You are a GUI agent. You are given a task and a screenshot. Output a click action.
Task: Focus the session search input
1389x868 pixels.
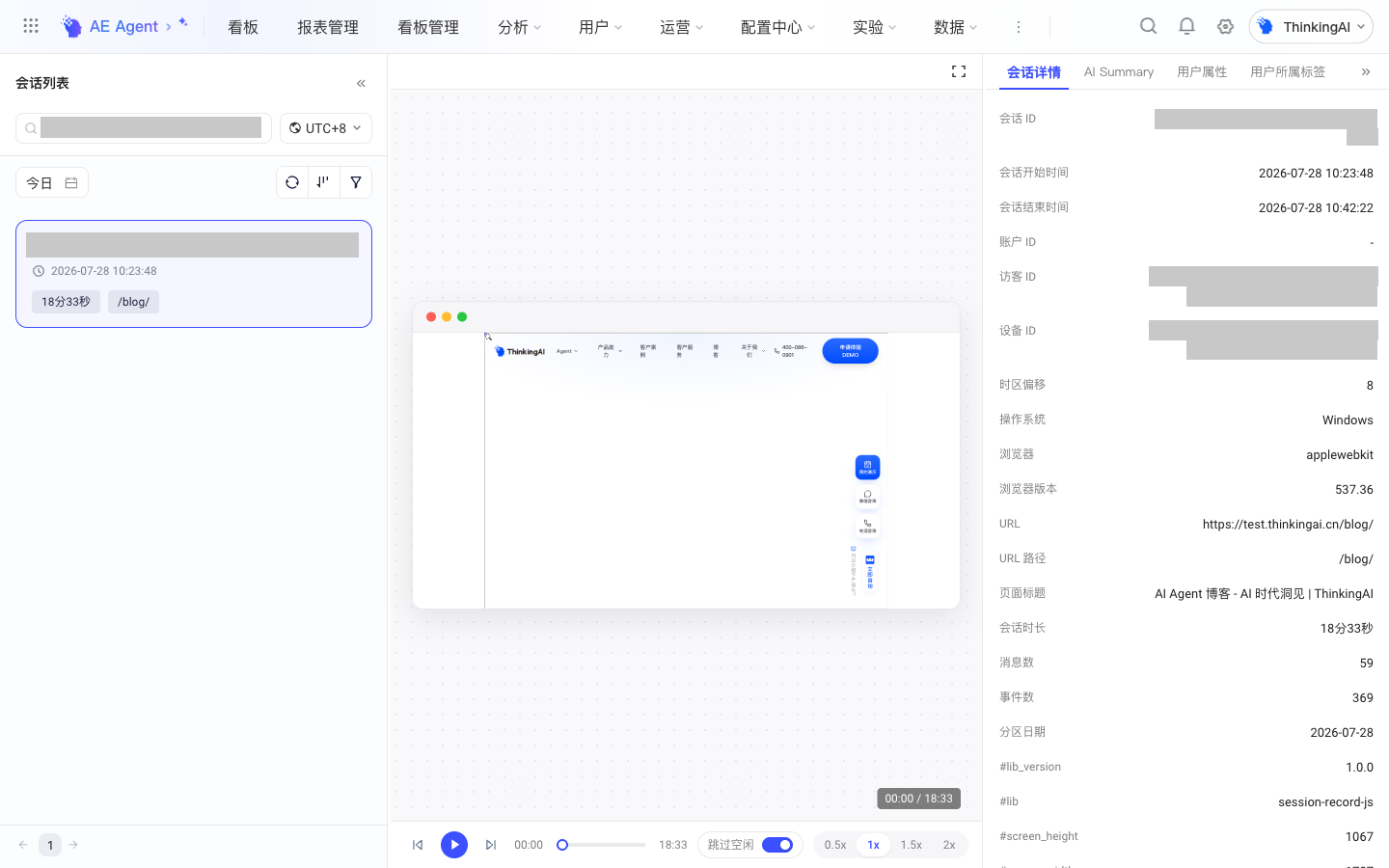point(144,128)
